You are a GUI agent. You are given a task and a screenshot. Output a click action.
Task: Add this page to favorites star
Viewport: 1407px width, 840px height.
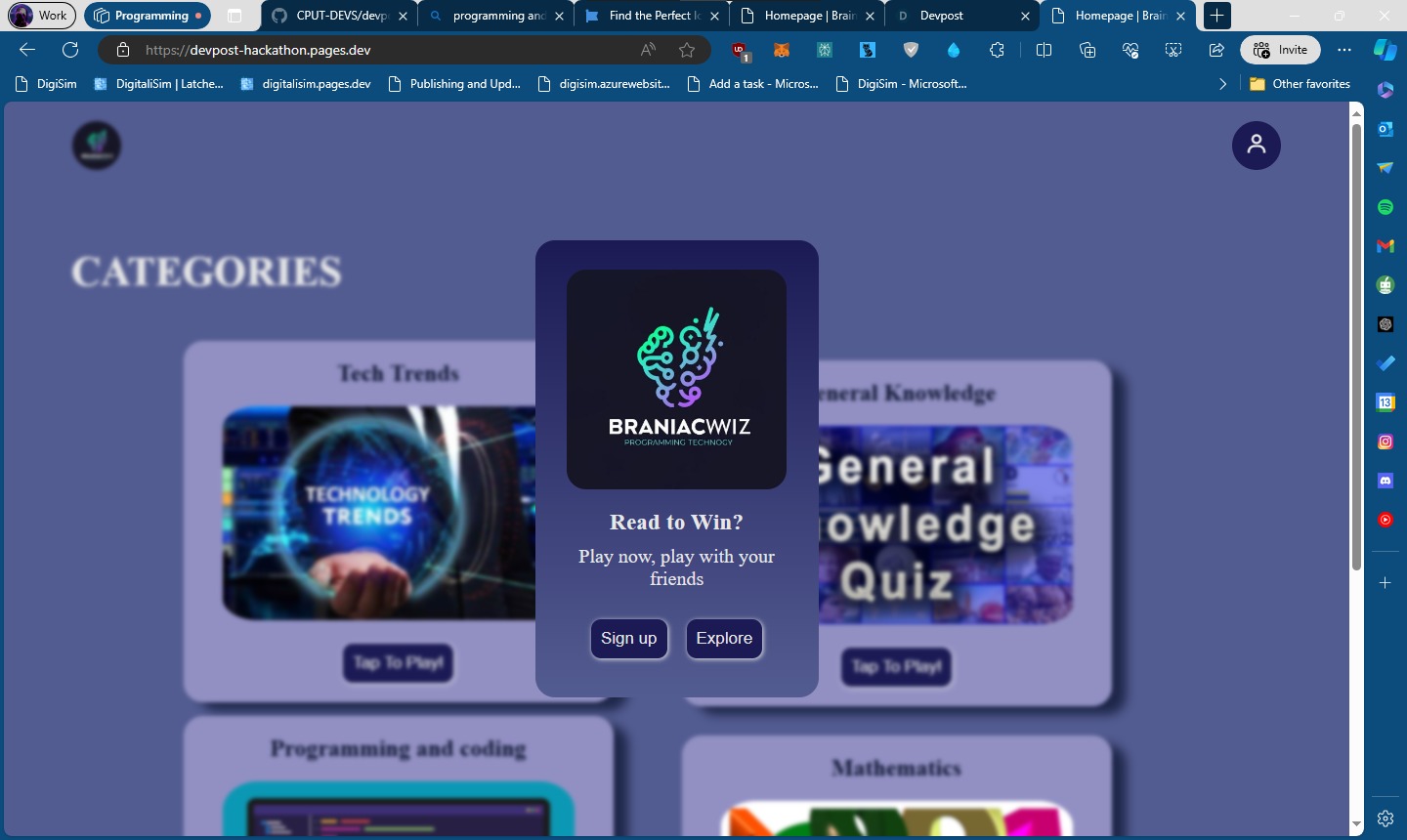[x=687, y=50]
